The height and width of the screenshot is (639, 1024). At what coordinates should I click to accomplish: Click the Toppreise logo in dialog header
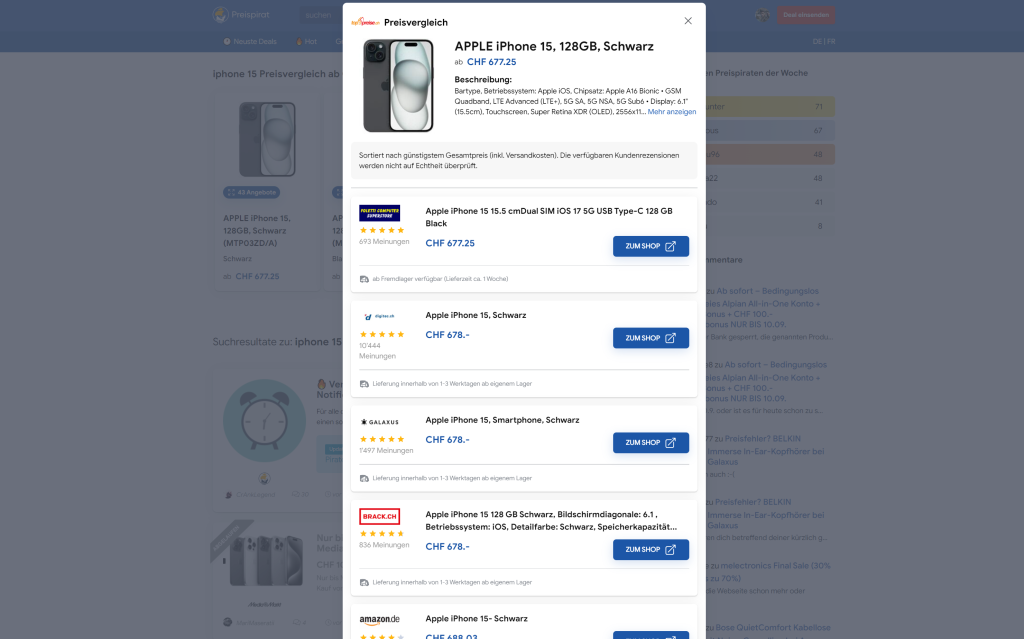click(x=365, y=22)
